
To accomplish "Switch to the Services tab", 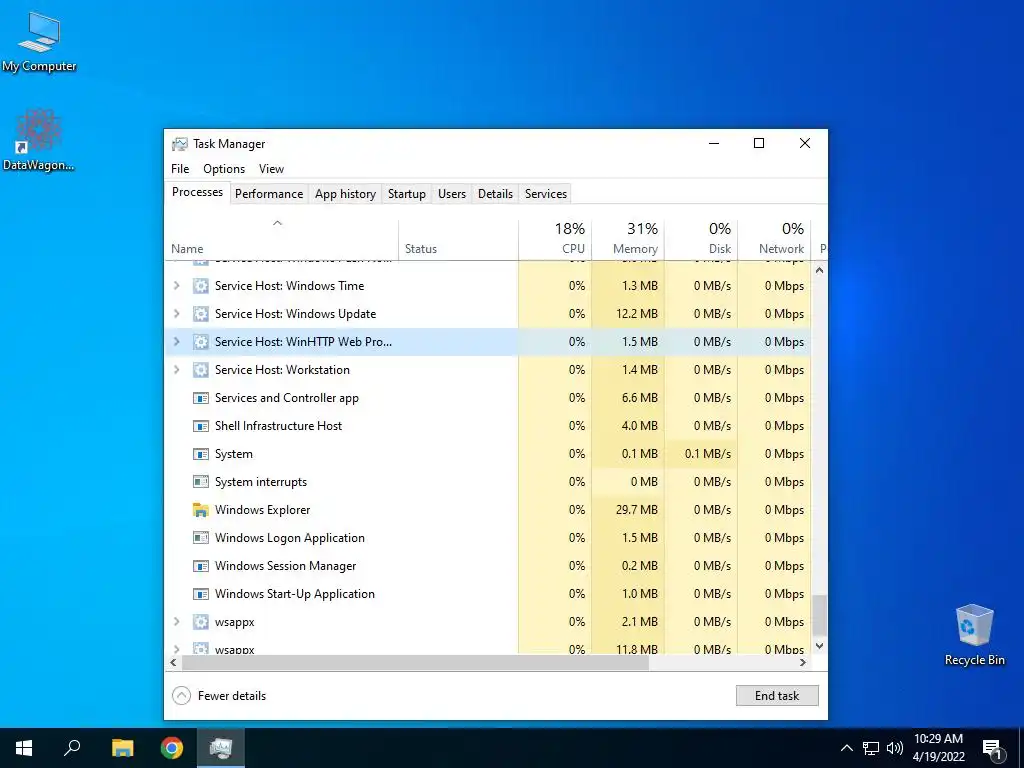I will pos(546,194).
